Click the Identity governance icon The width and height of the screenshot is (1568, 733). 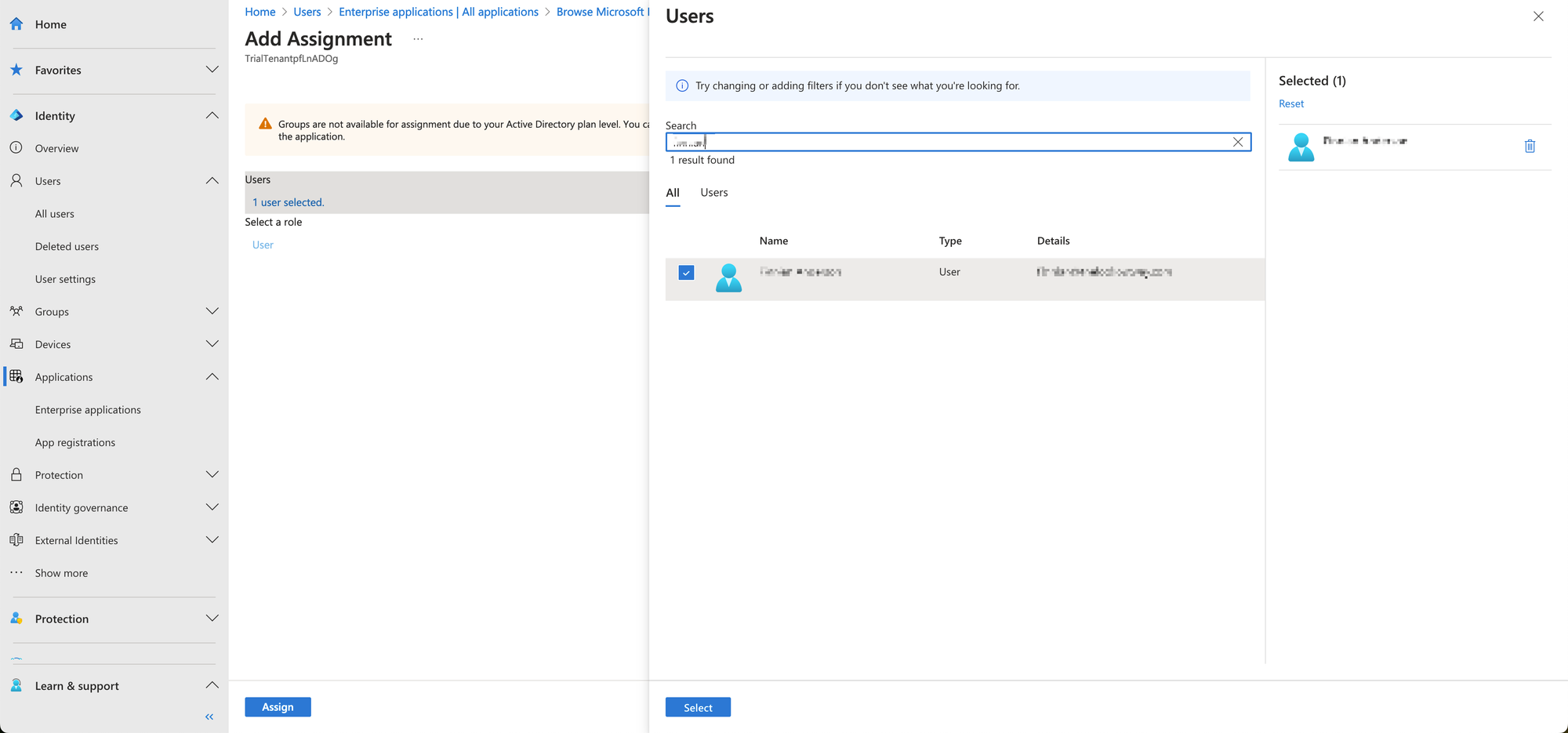pyautogui.click(x=16, y=507)
